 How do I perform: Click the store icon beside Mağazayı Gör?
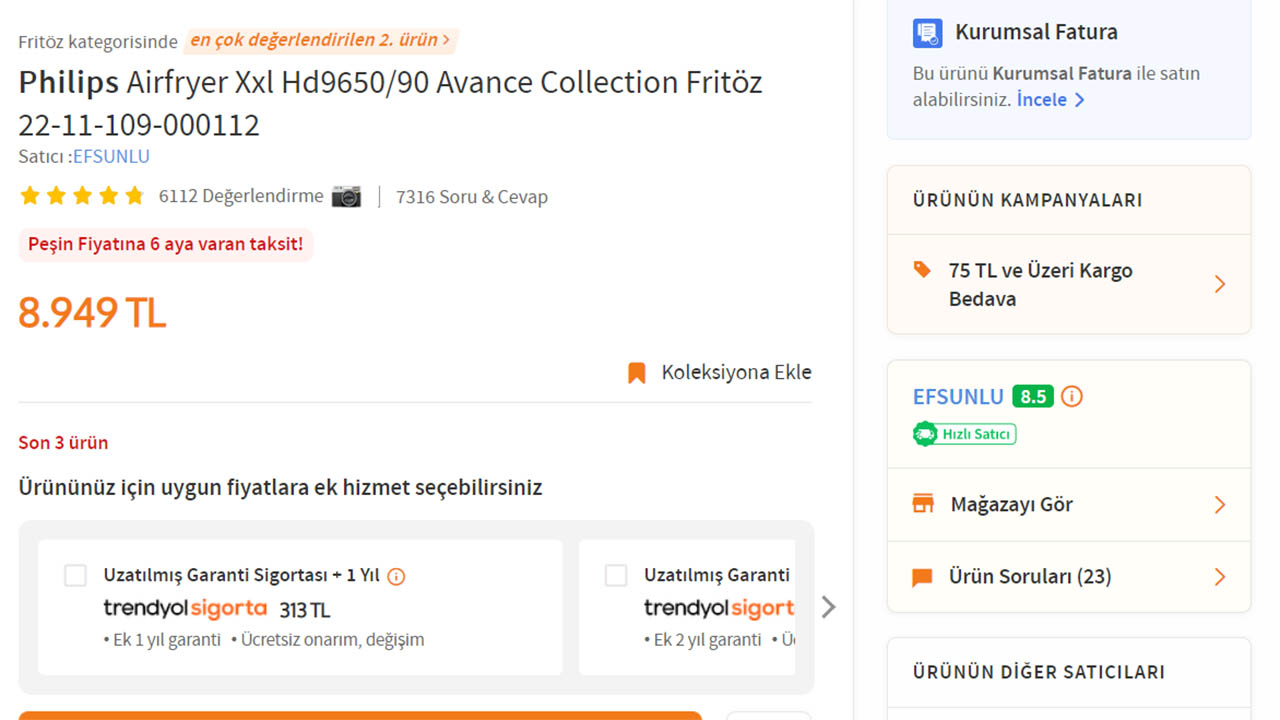[923, 504]
